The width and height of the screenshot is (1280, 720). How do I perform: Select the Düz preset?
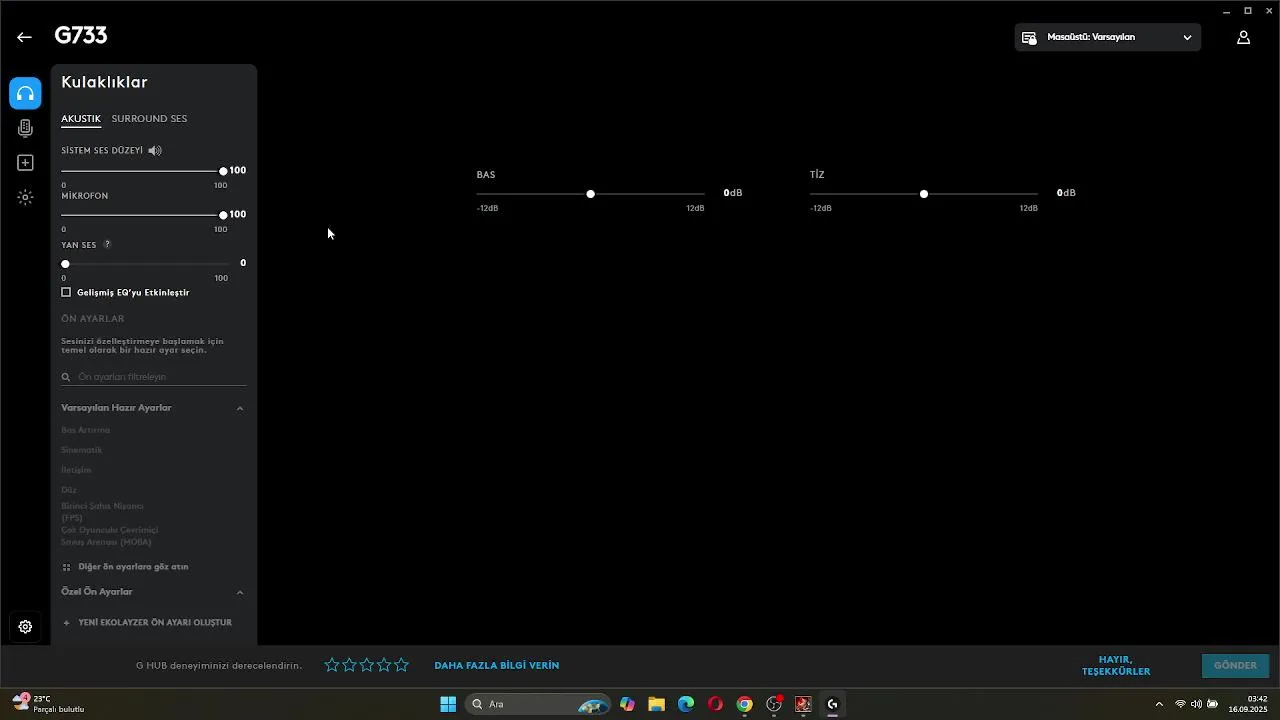(69, 490)
